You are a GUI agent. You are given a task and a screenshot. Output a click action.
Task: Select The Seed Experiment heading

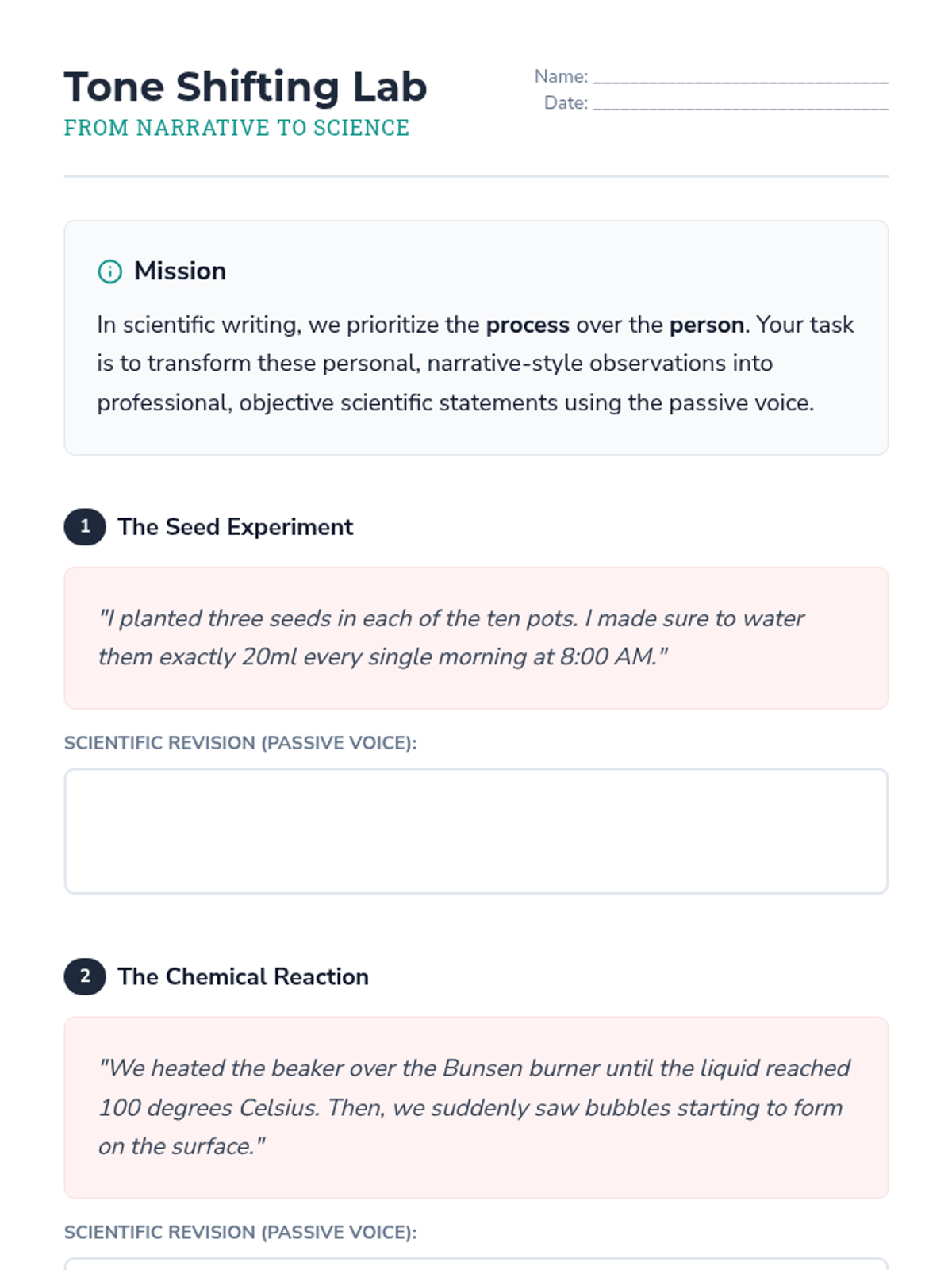pyautogui.click(x=236, y=527)
